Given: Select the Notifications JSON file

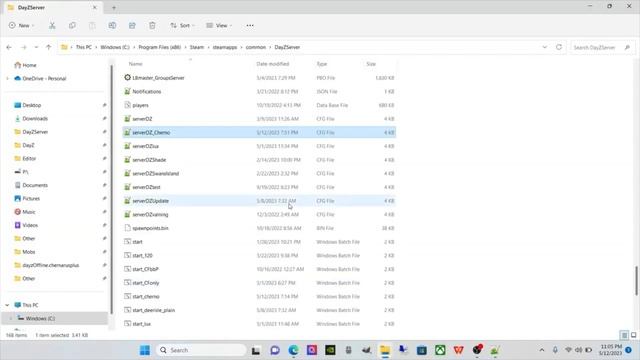Looking at the screenshot, I should point(259,91).
